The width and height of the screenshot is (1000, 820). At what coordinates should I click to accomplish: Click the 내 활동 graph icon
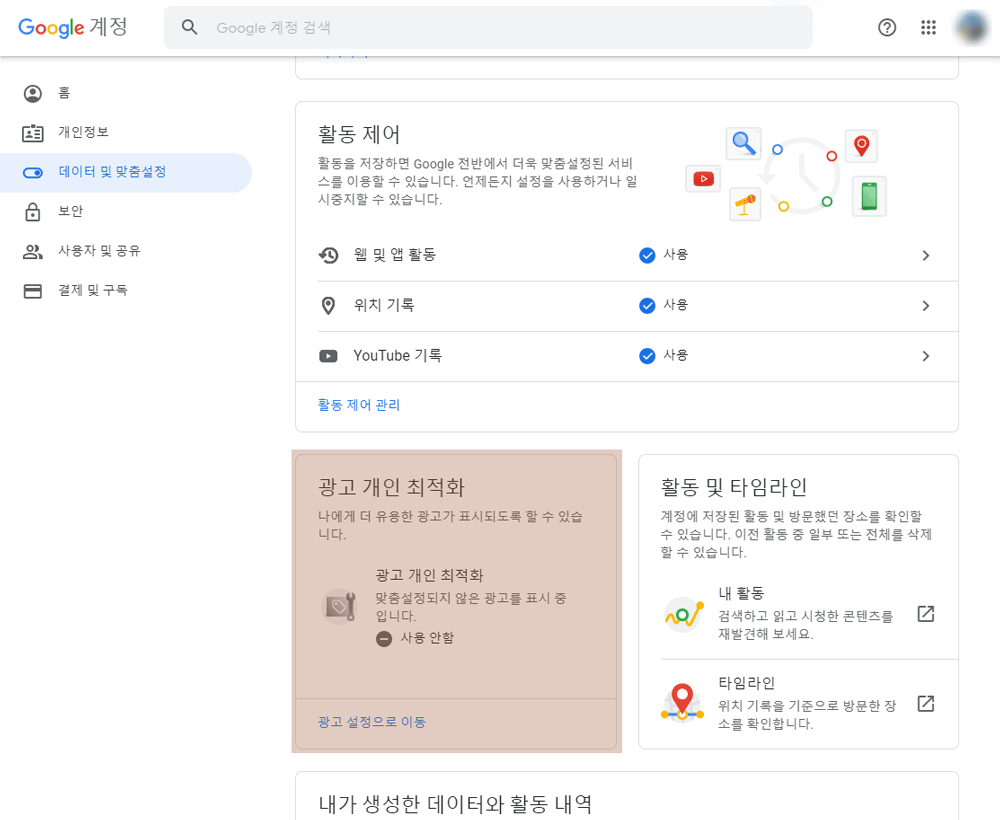click(683, 615)
